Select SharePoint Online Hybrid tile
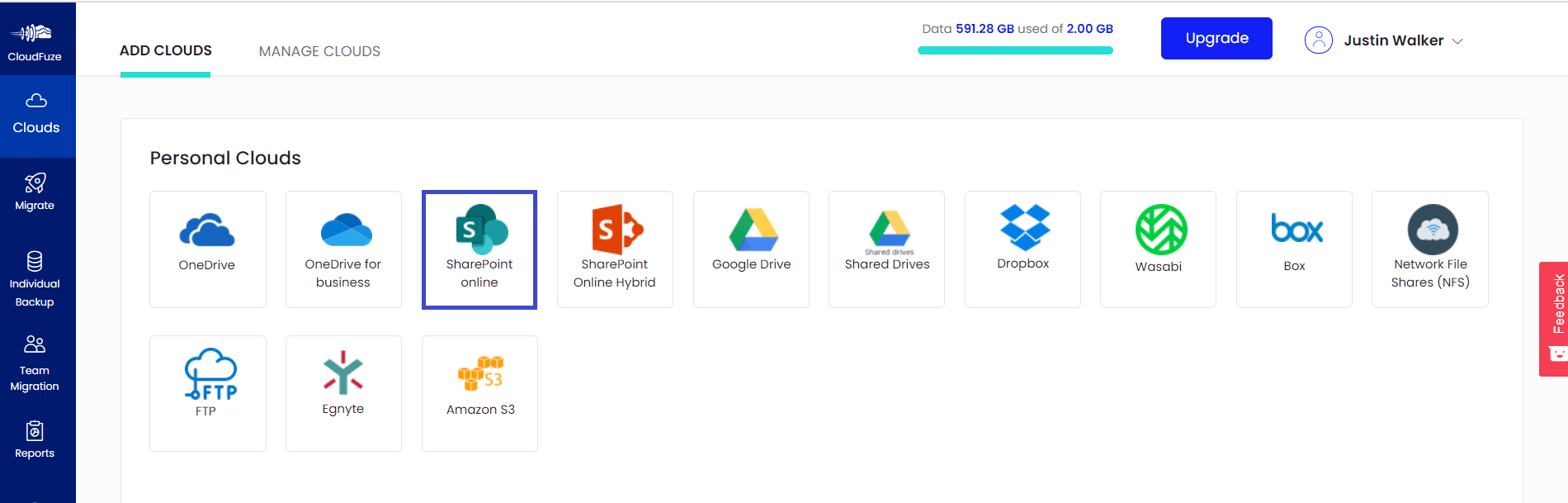This screenshot has width=1568, height=503. pos(615,249)
